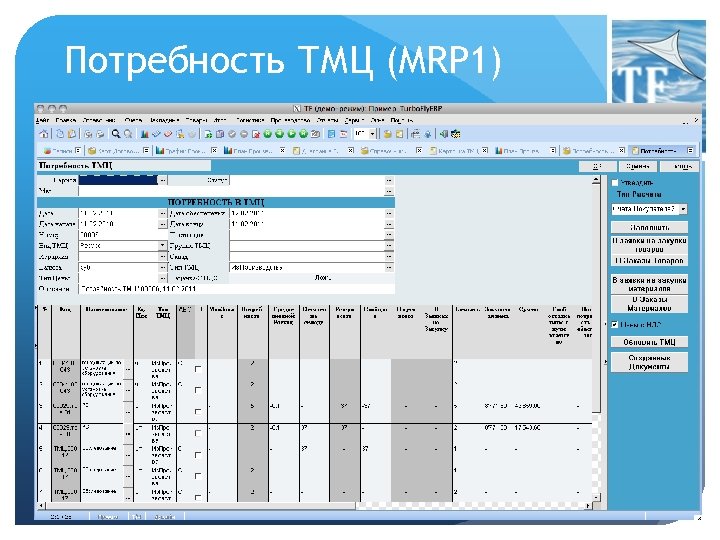This screenshot has height=540, width=720.
Task: Go to next record green arrow
Action: (x=292, y=134)
